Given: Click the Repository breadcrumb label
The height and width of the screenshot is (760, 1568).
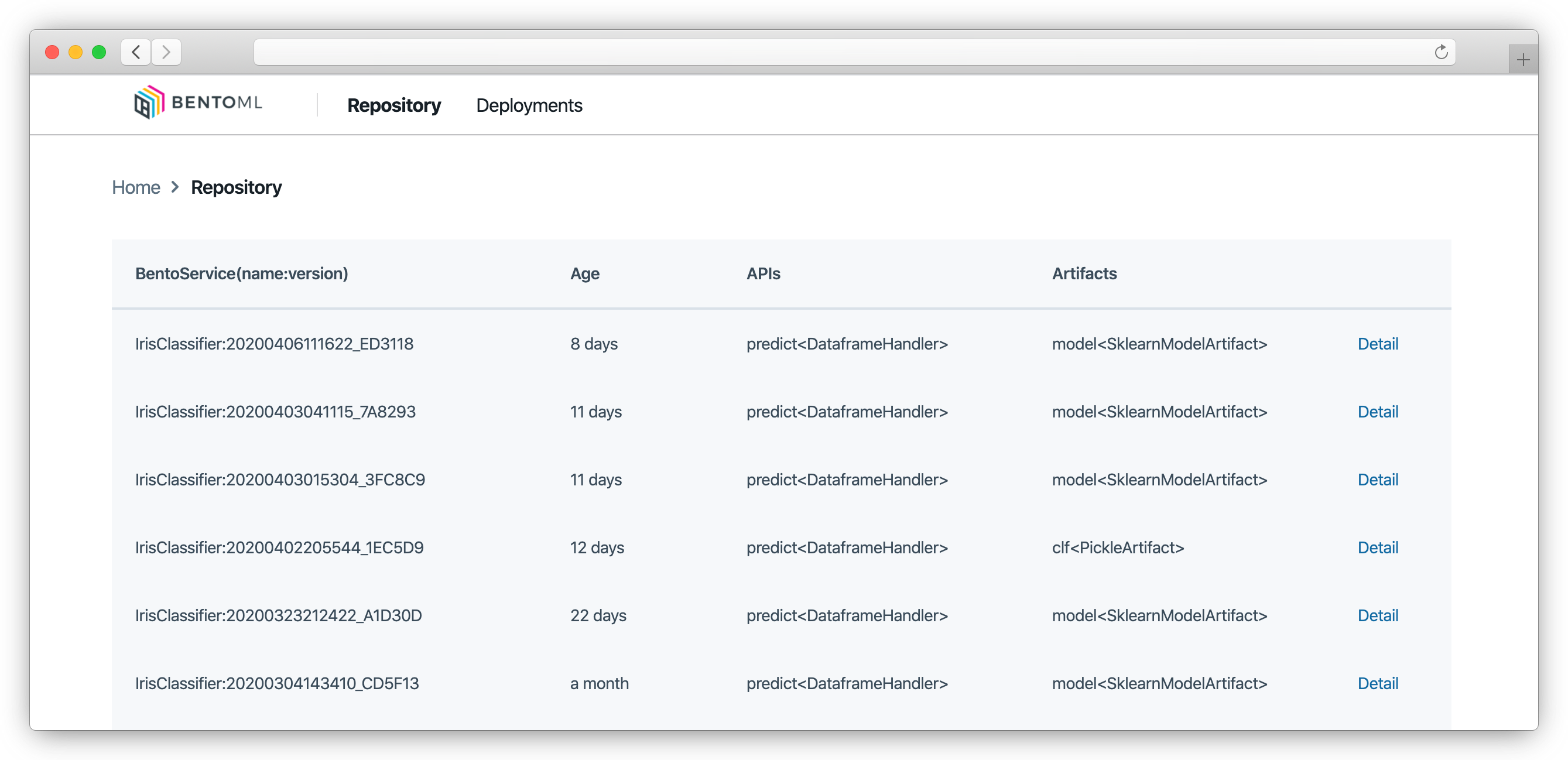Looking at the screenshot, I should pos(236,187).
